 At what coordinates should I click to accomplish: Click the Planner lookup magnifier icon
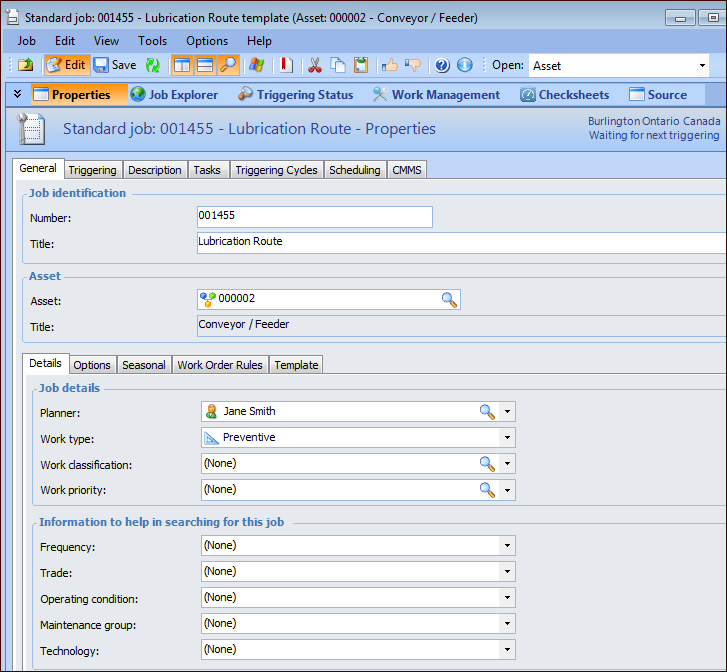[x=486, y=411]
